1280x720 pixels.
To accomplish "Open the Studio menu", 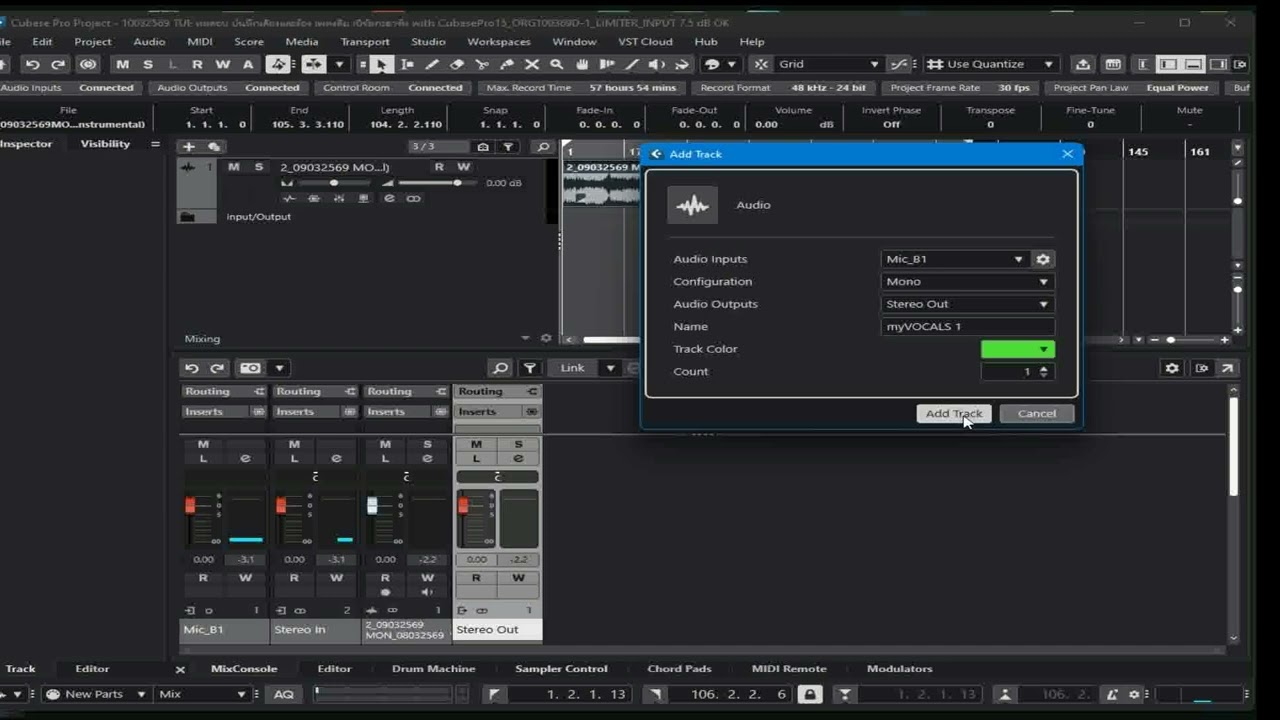I will point(428,42).
